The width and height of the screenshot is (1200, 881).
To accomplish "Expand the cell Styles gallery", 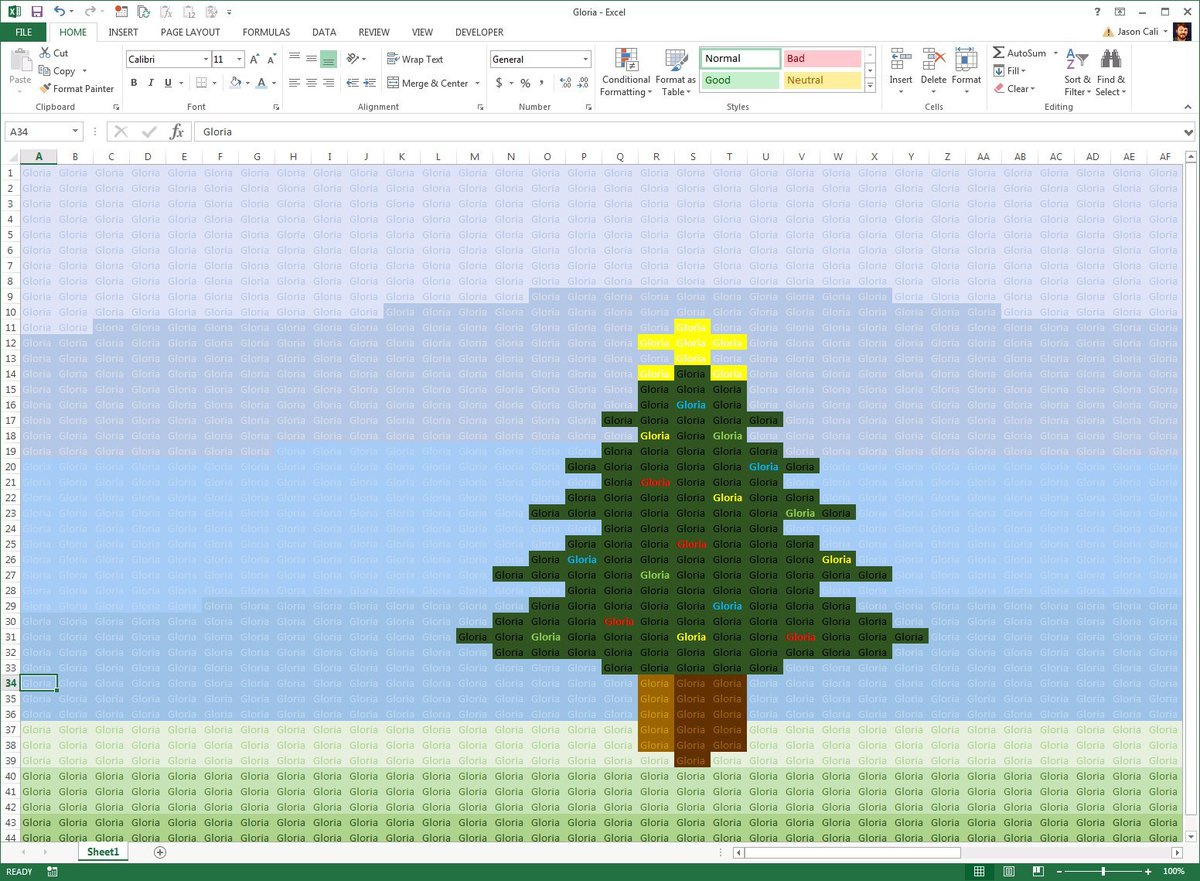I will click(x=869, y=87).
